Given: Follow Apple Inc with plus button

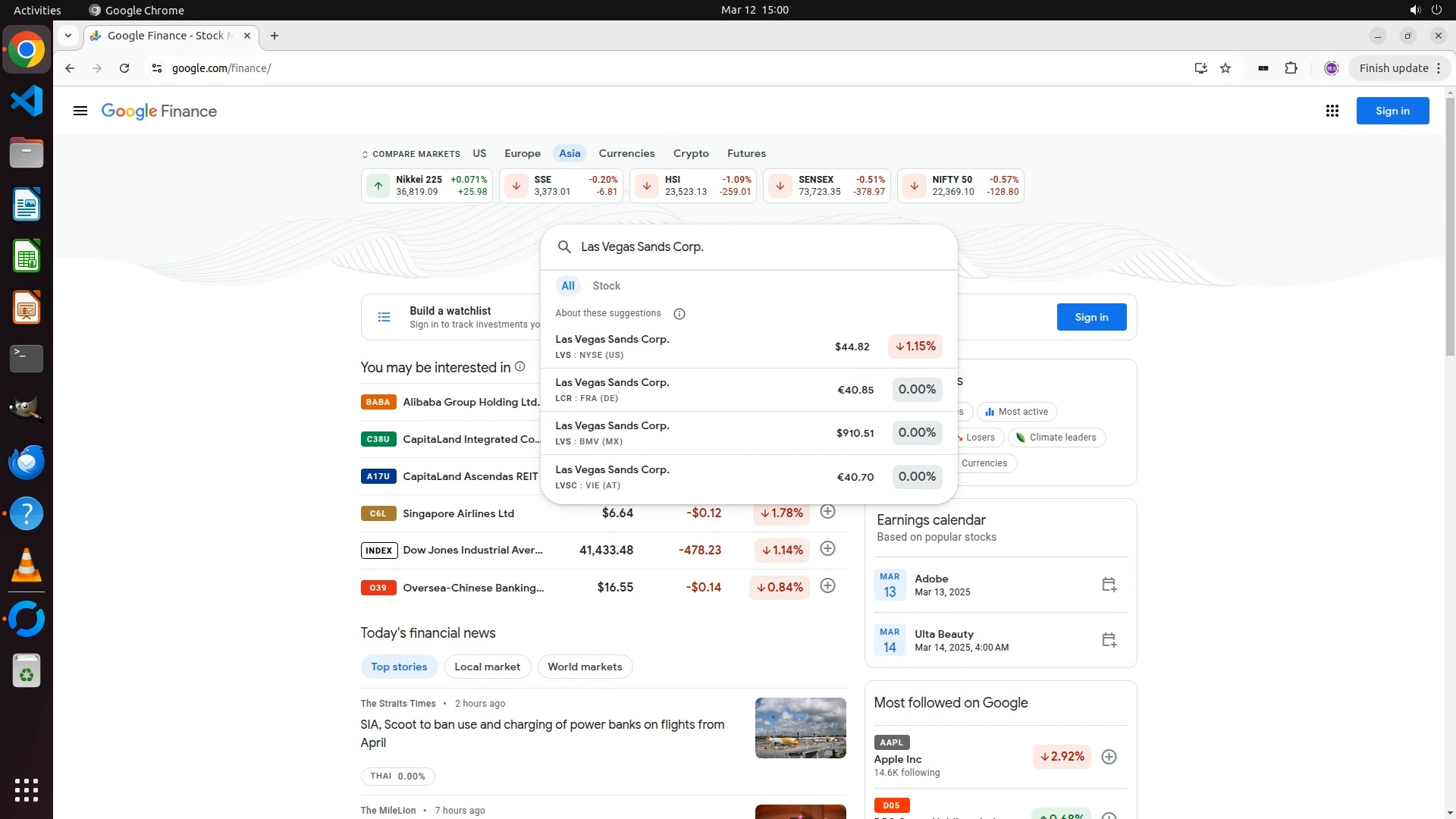Looking at the screenshot, I should pyautogui.click(x=1109, y=757).
